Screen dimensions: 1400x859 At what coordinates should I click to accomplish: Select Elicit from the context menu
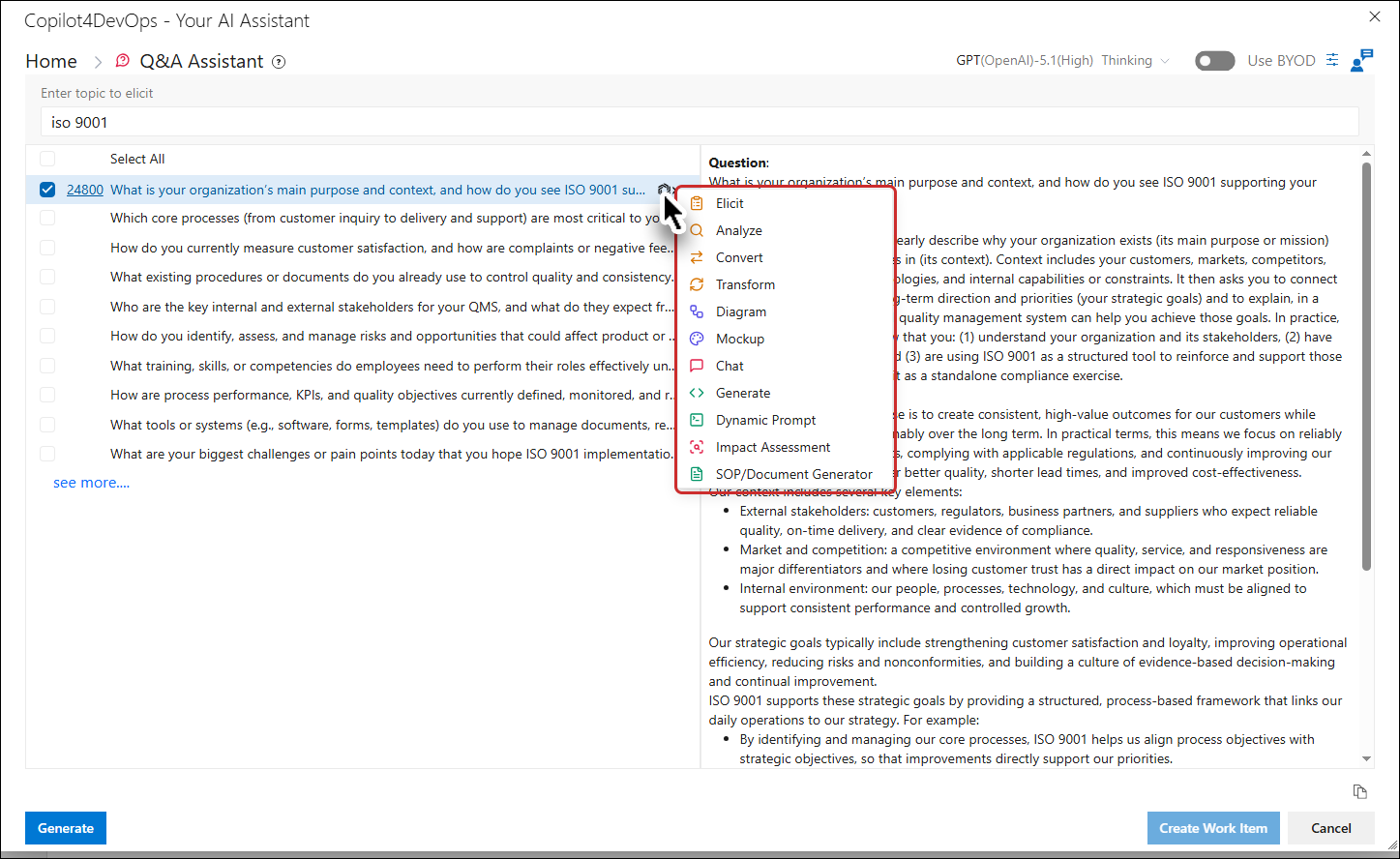[730, 203]
